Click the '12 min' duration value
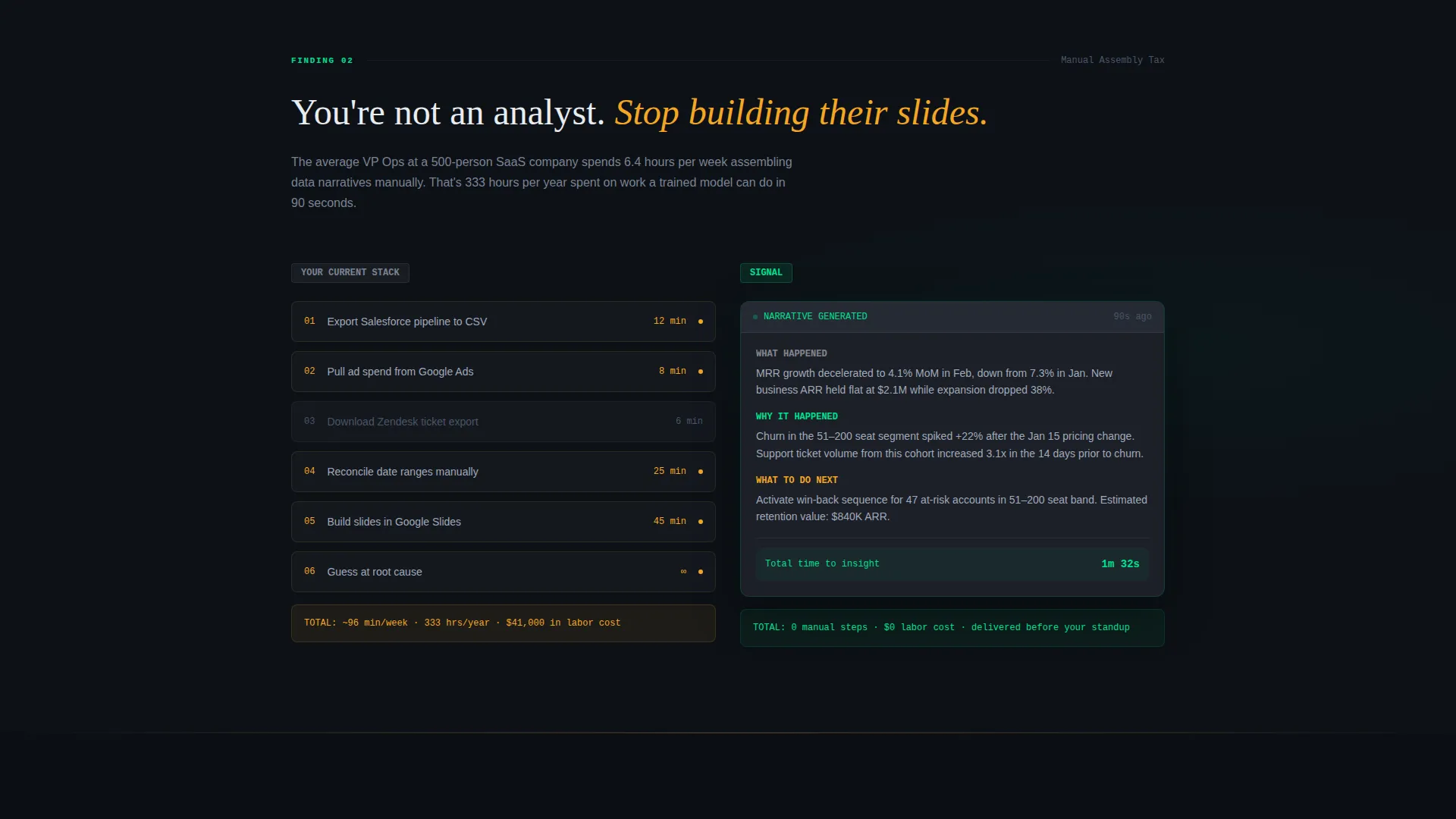Screen dimensions: 1456x819 tap(670, 322)
